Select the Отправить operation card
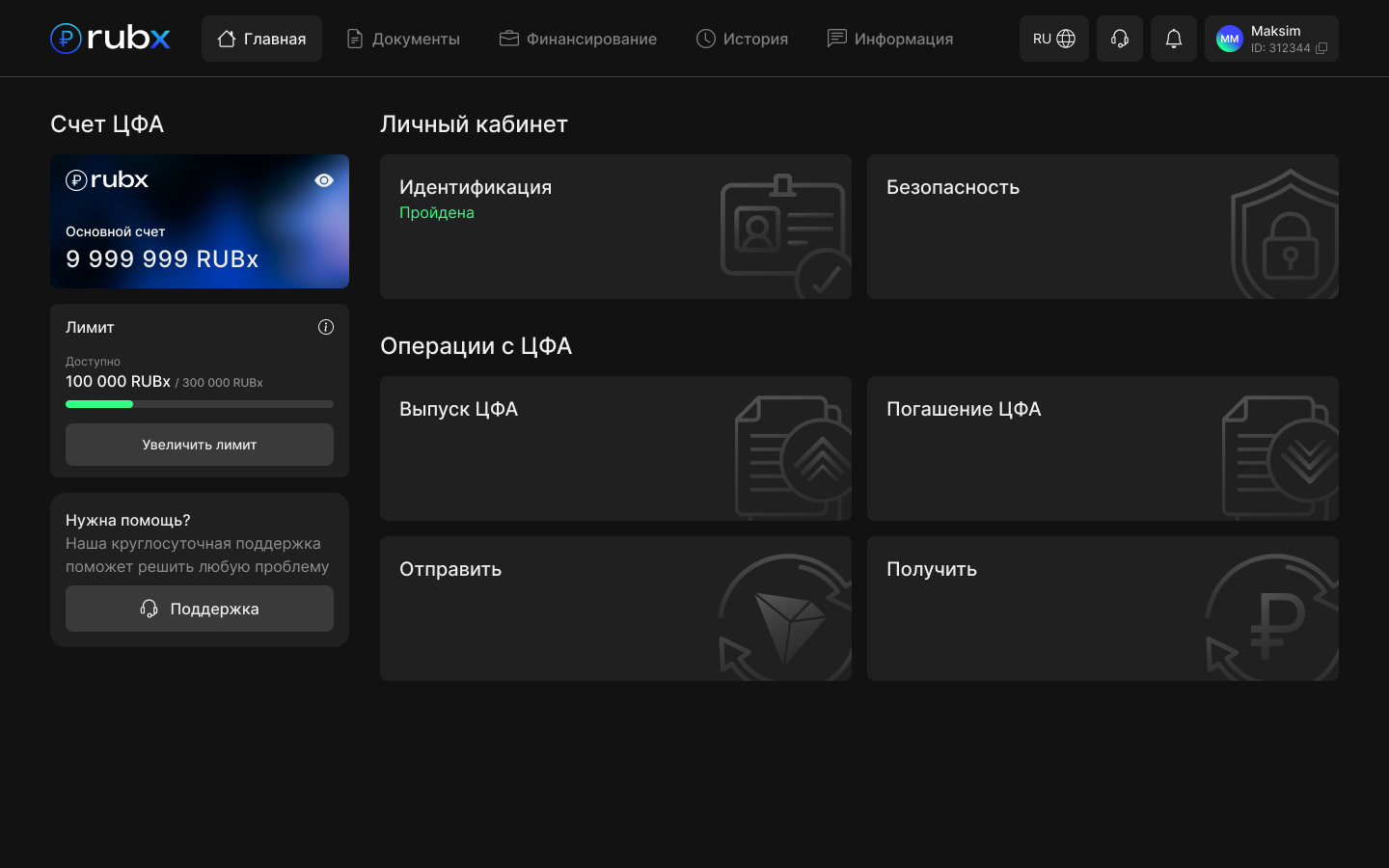The width and height of the screenshot is (1389, 868). pos(615,609)
